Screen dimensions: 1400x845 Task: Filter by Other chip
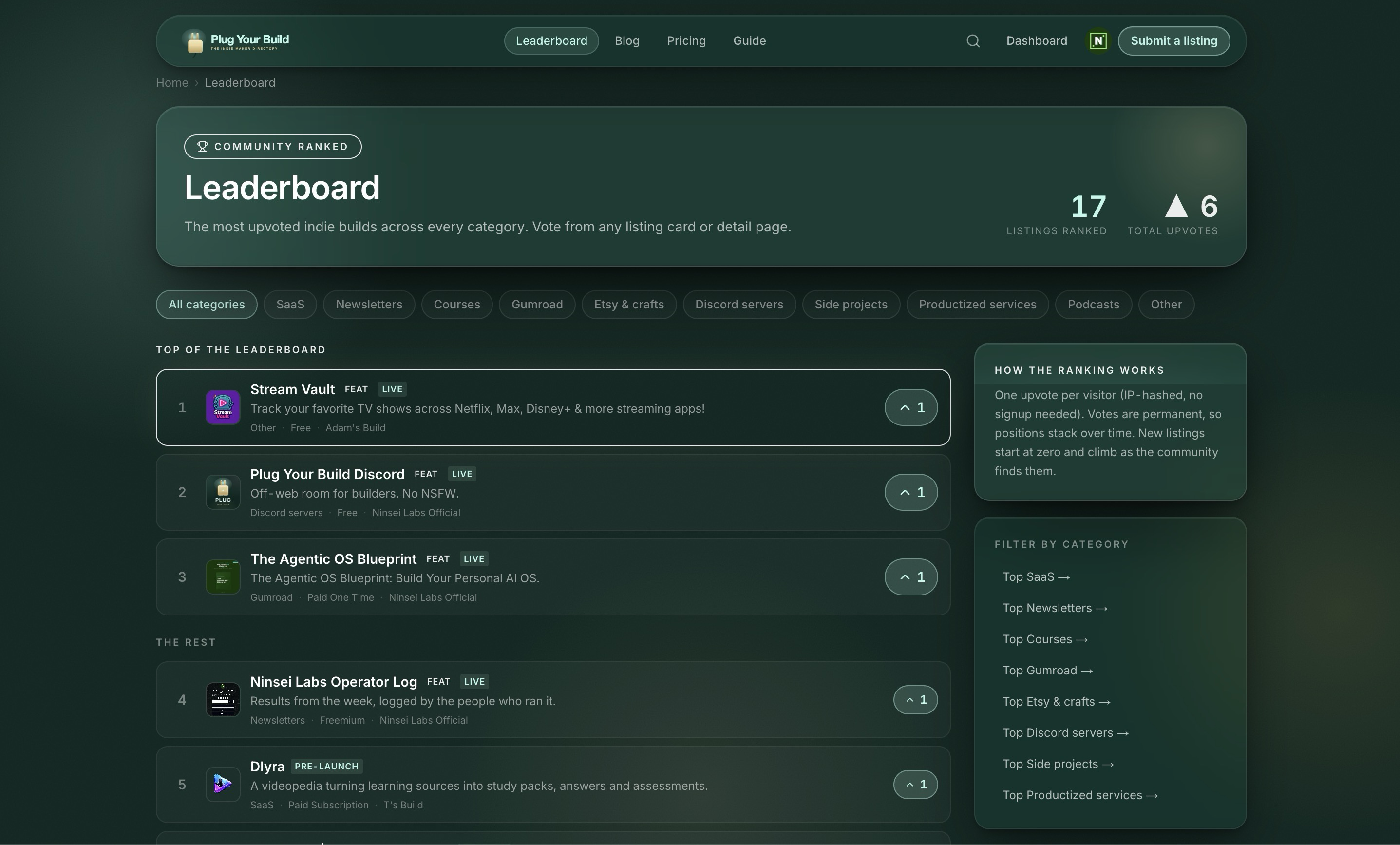(x=1166, y=305)
